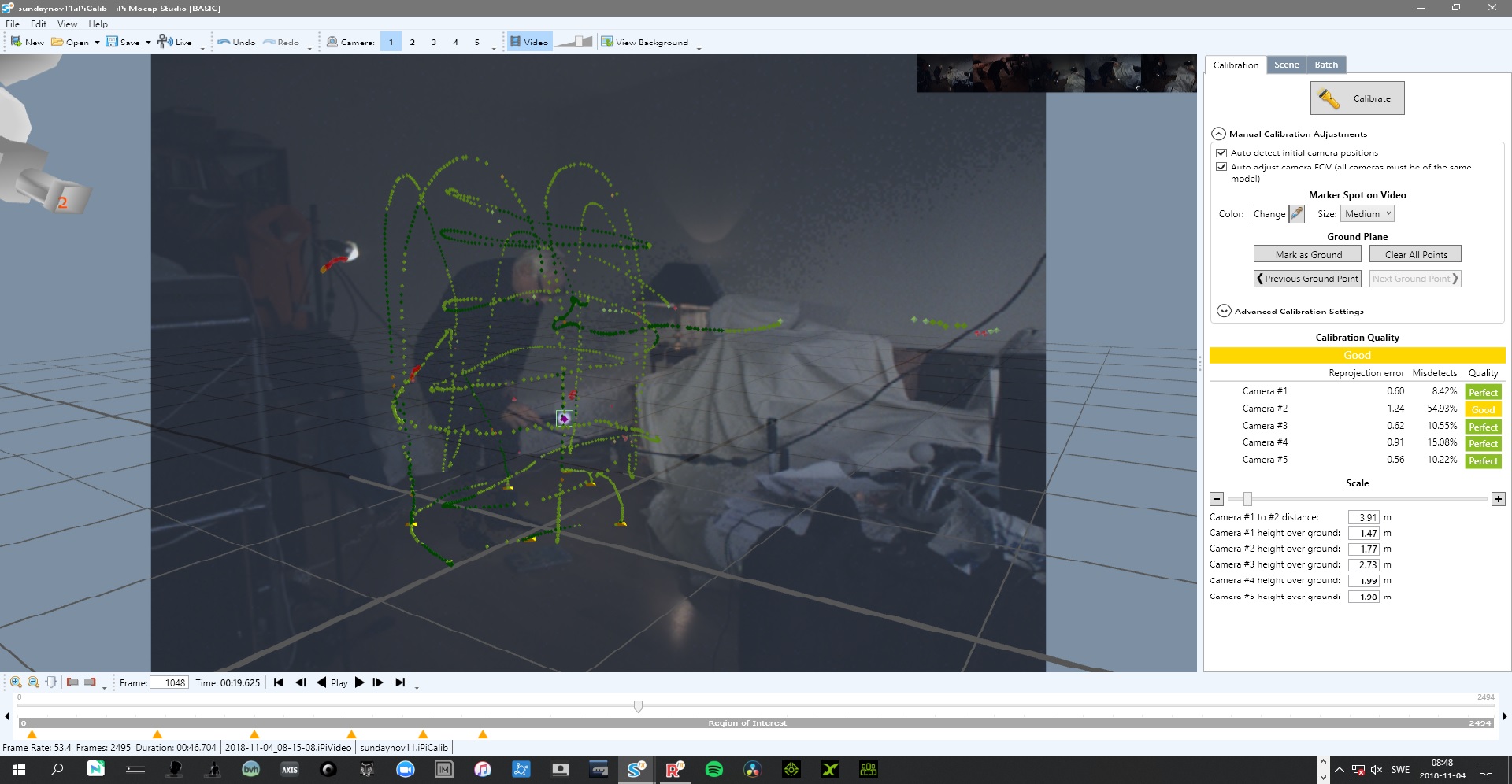Pick marker color with the eyedropper icon
Image resolution: width=1512 pixels, height=784 pixels.
pos(1296,213)
